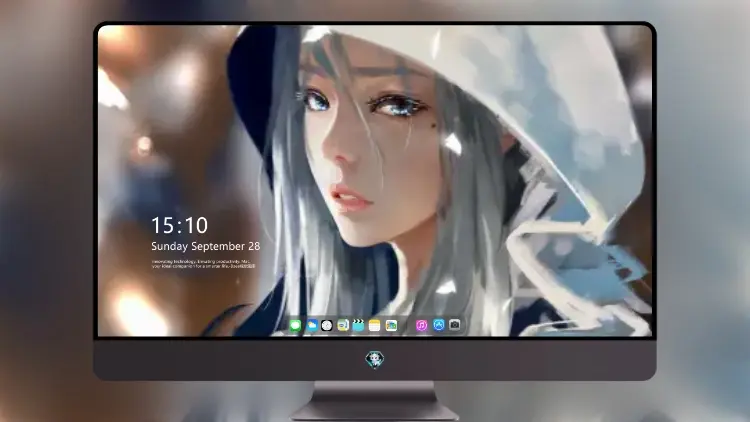Click the small quote text under the date
Image resolution: width=750 pixels, height=422 pixels.
[x=203, y=264]
